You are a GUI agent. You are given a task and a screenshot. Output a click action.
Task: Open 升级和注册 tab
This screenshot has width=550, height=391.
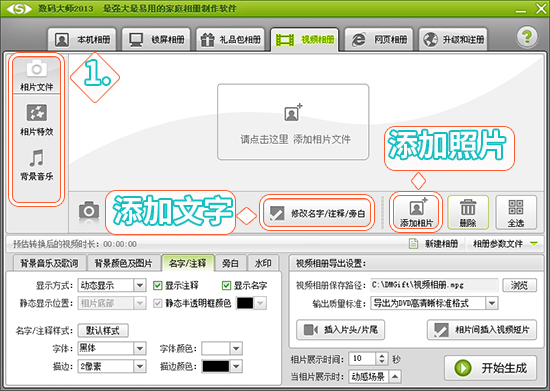click(453, 40)
